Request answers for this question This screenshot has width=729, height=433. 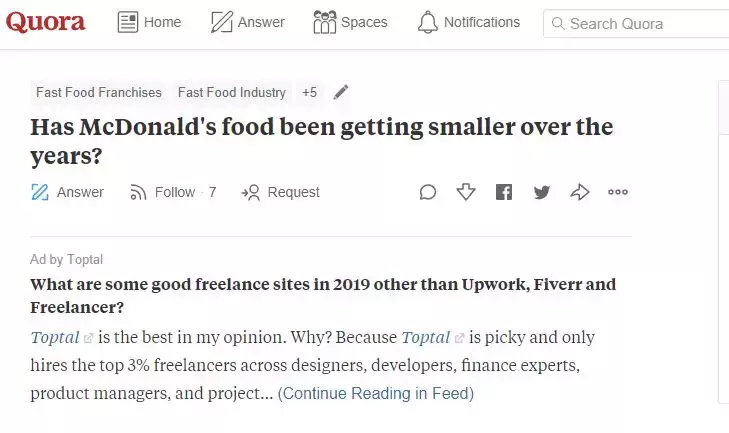[x=280, y=192]
